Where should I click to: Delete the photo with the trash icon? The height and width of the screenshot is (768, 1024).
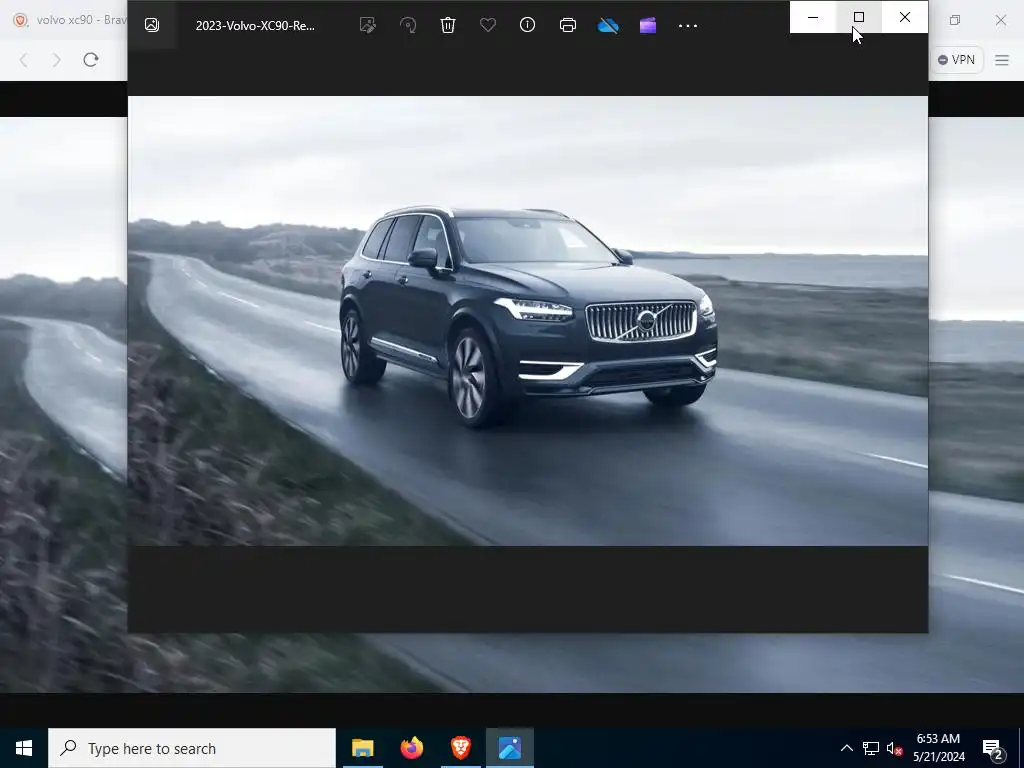(448, 25)
